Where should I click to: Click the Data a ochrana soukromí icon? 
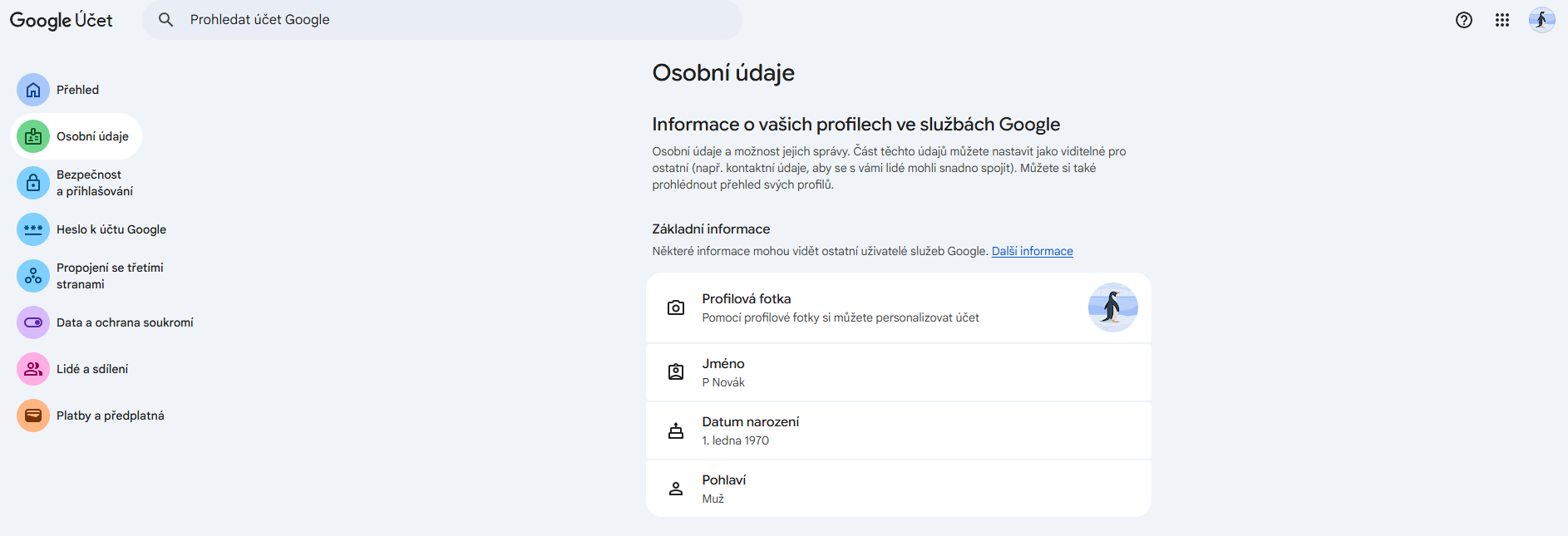click(x=33, y=322)
